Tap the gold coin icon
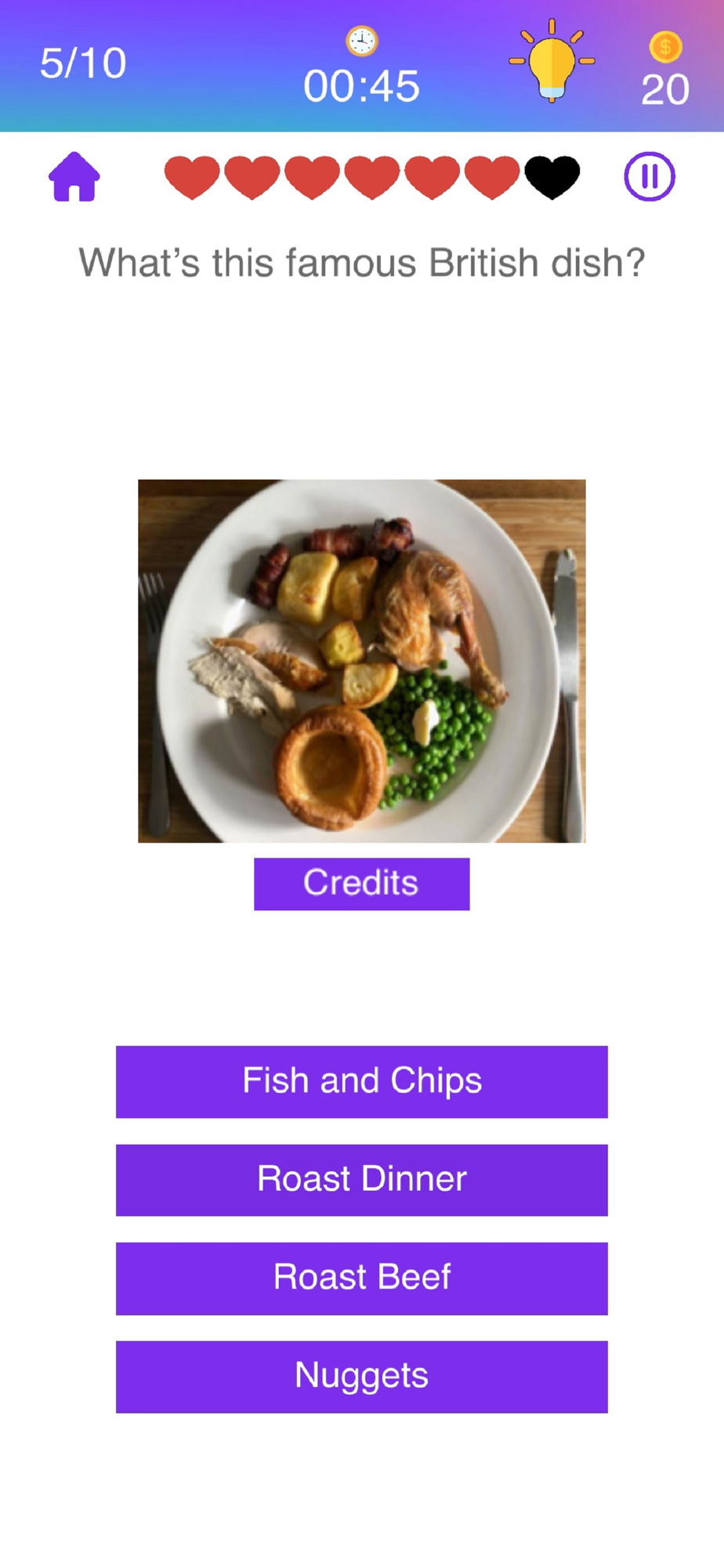724x1568 pixels. pyautogui.click(x=665, y=47)
